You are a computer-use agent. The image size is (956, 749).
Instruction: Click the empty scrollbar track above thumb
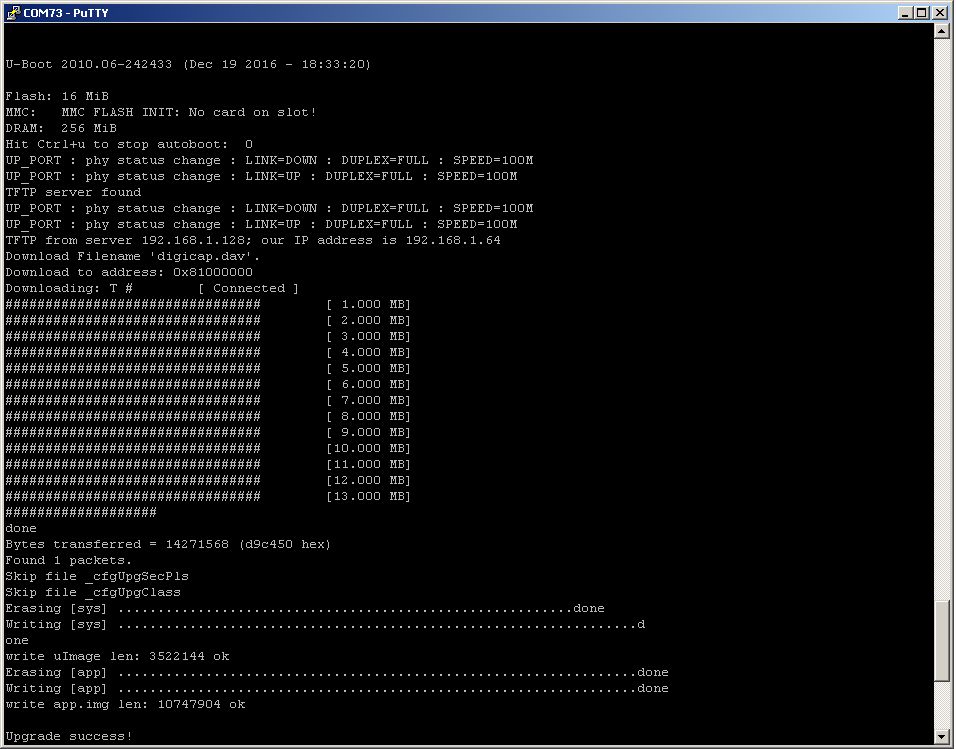click(941, 317)
